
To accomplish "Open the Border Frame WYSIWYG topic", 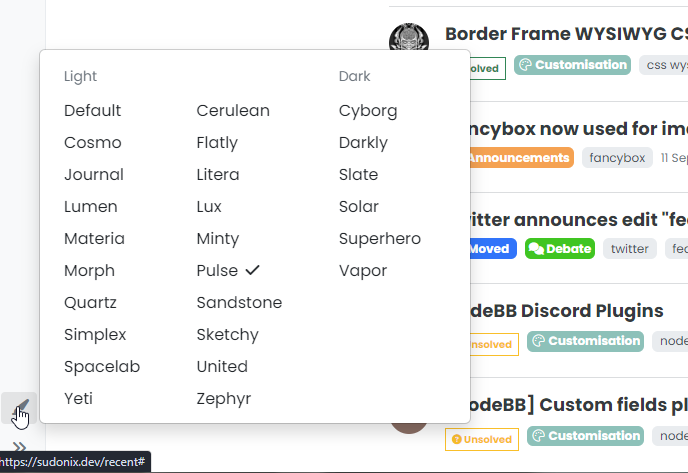I will tap(566, 34).
